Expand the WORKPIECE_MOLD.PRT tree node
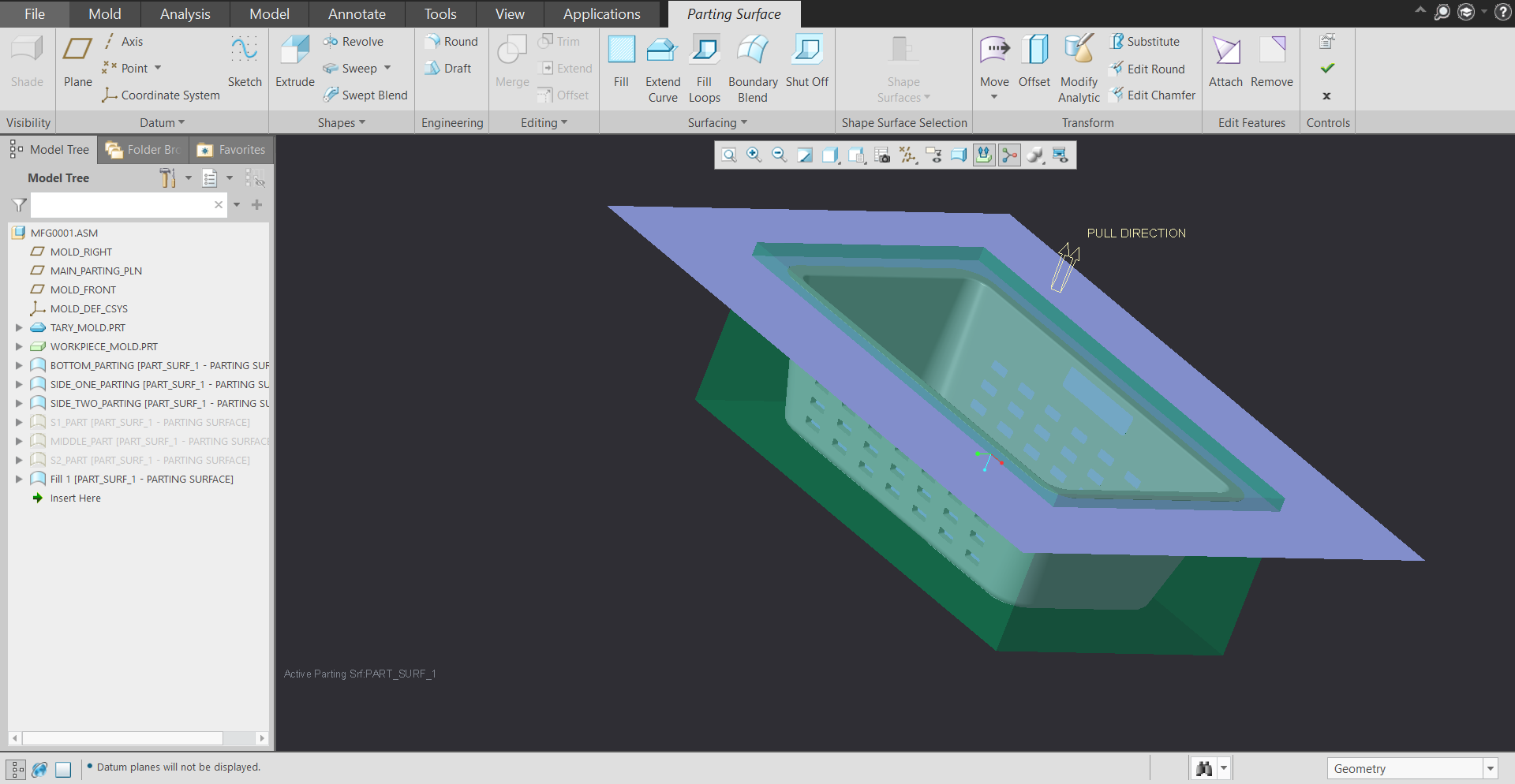1515x784 pixels. coord(19,346)
